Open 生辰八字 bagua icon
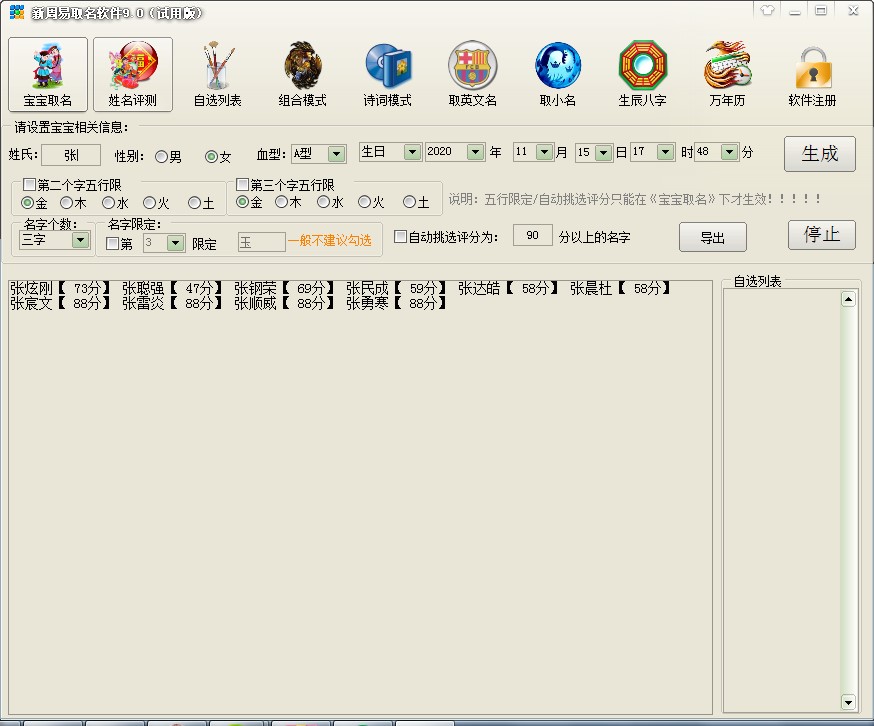 coord(642,74)
